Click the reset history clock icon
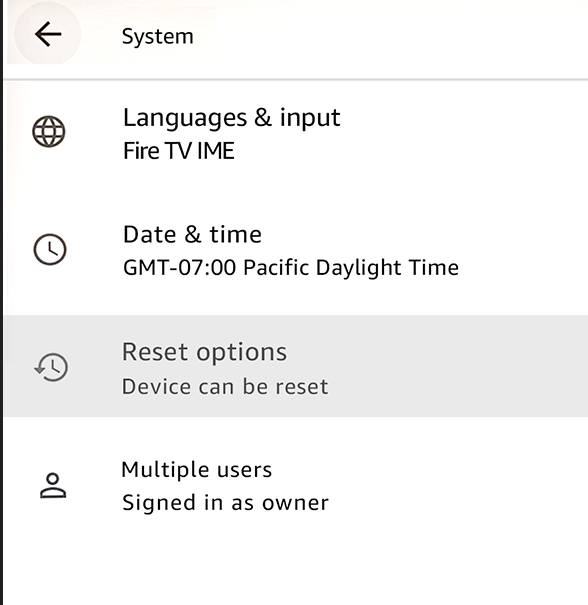Screen dimensions: 588x605 [x=51, y=367]
